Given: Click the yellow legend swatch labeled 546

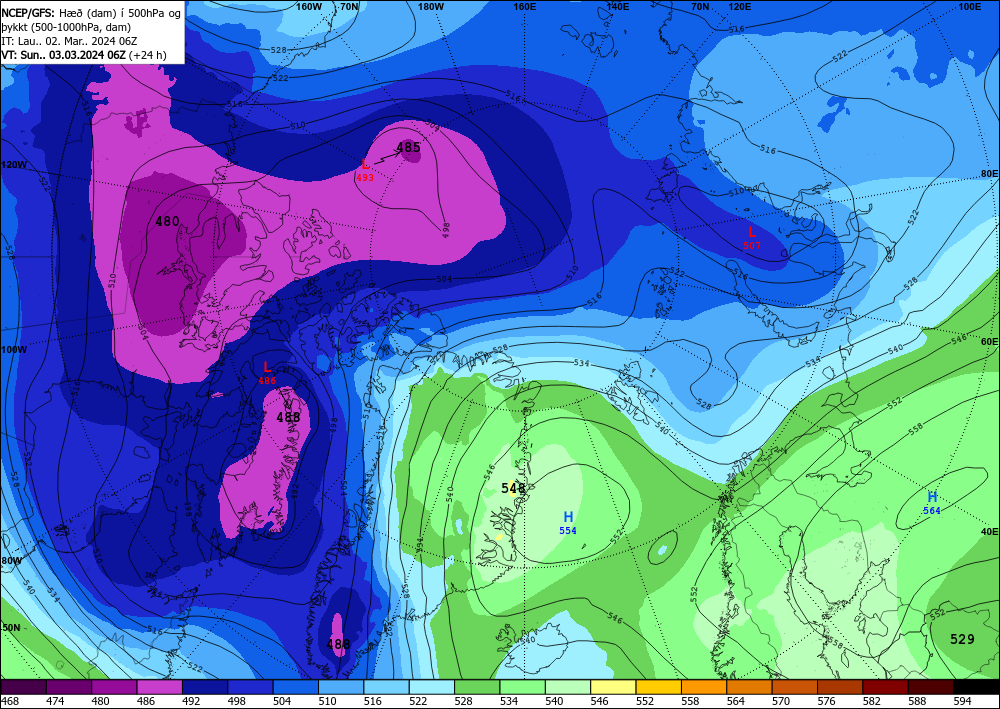Looking at the screenshot, I should 614,687.
